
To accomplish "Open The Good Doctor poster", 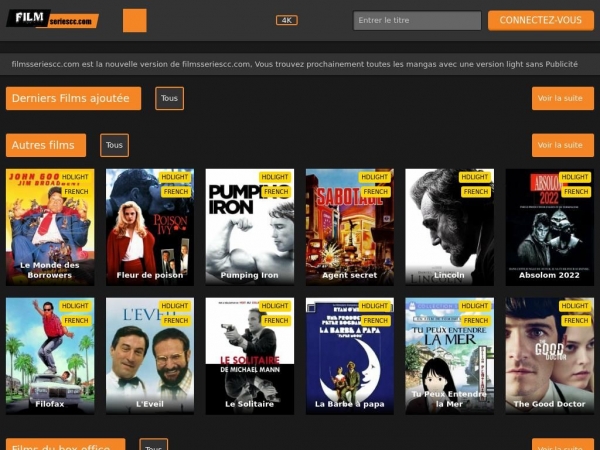I will 550,356.
